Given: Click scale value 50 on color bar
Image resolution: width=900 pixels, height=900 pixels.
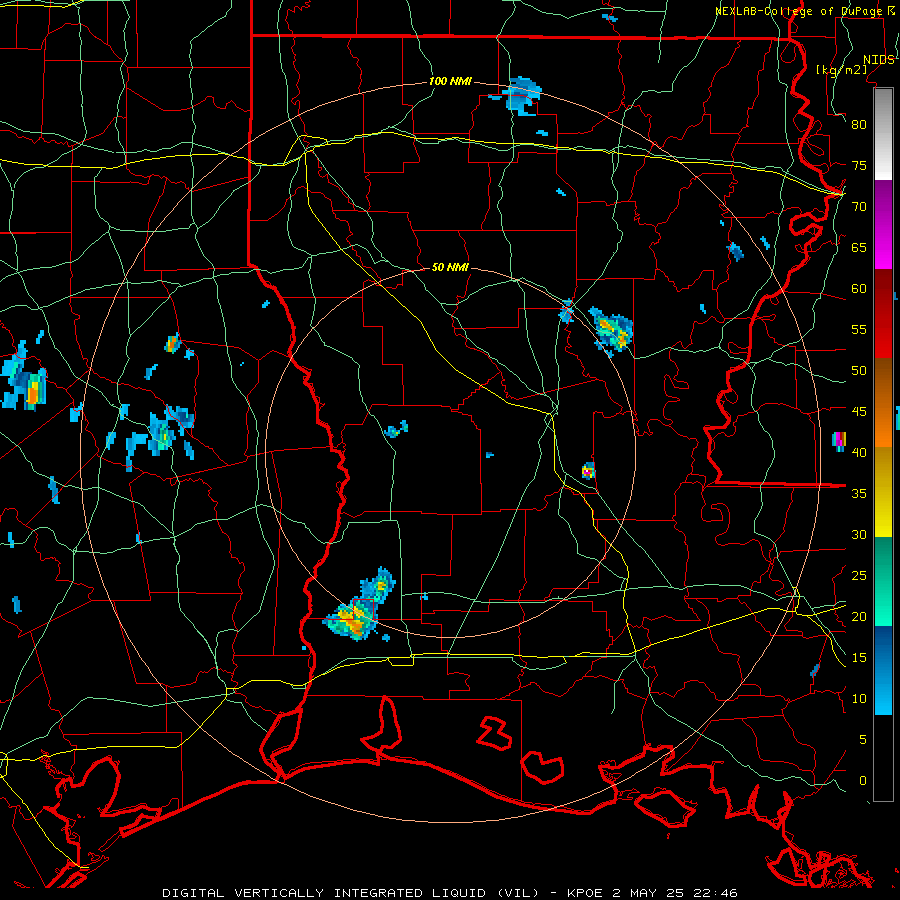Looking at the screenshot, I should (859, 370).
